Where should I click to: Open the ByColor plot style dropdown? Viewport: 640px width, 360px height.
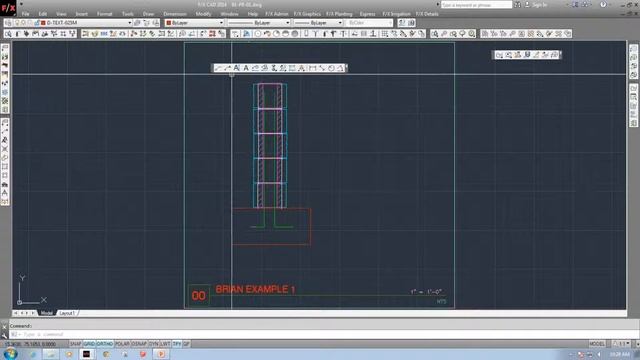[369, 23]
